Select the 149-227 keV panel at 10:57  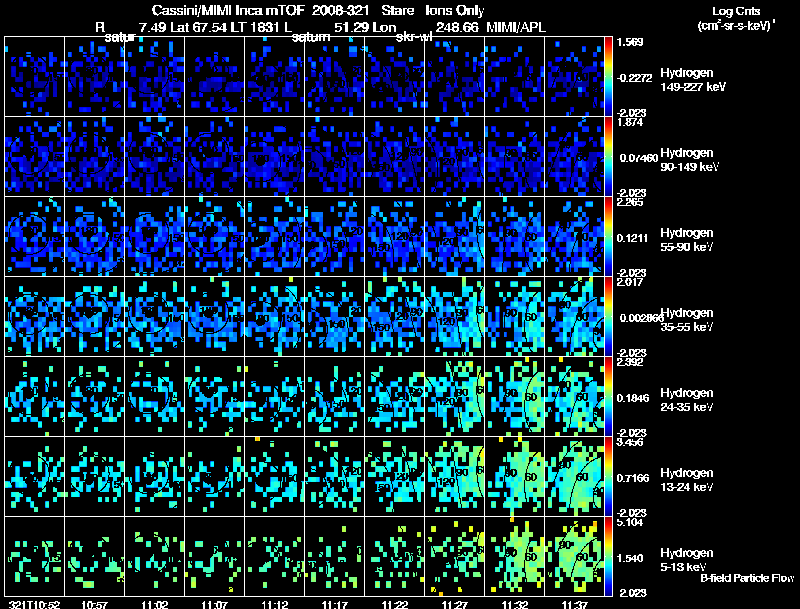[94, 77]
